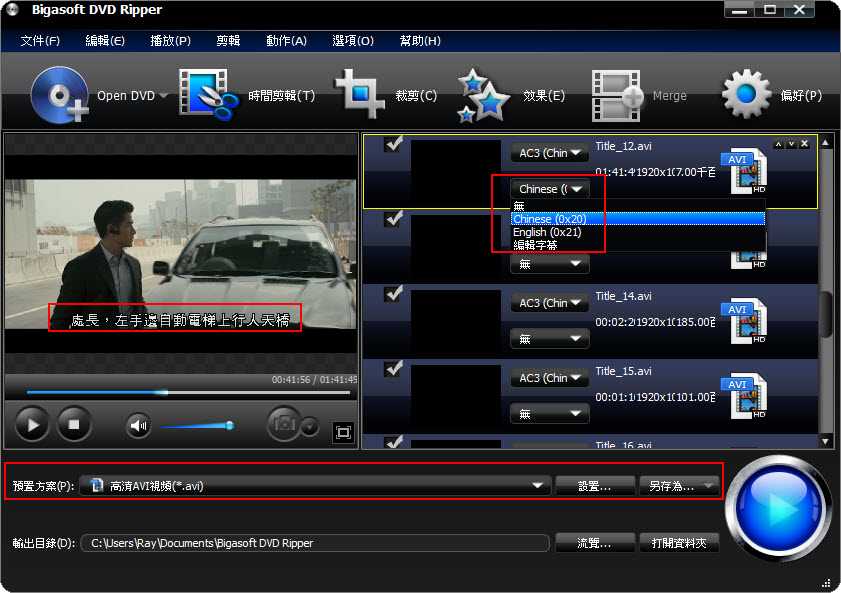The height and width of the screenshot is (593, 841).
Task: Click the volume slider handle
Action: (229, 425)
